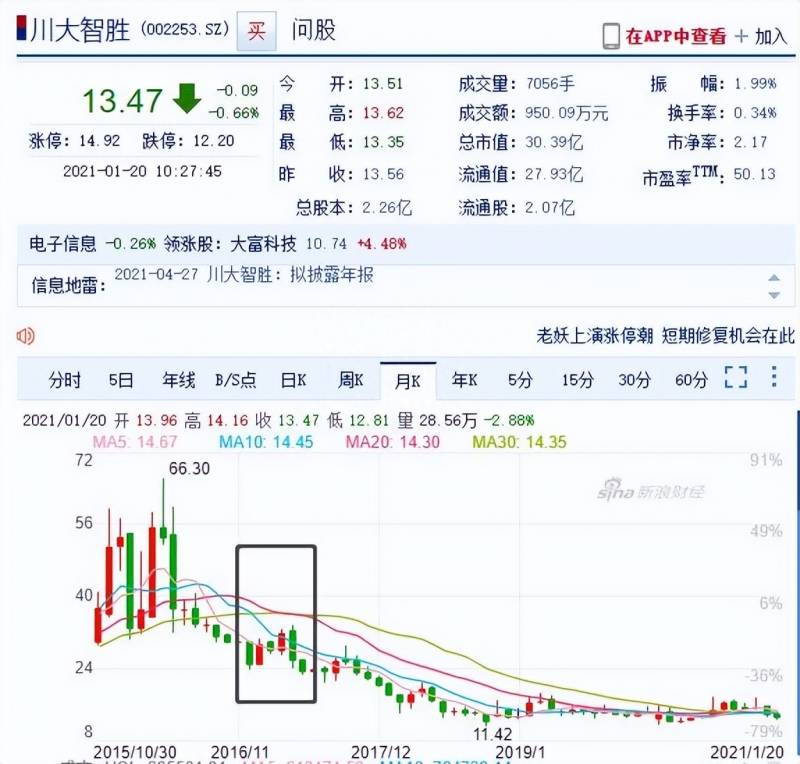Select the 月K tab
The width and height of the screenshot is (800, 764).
click(408, 381)
